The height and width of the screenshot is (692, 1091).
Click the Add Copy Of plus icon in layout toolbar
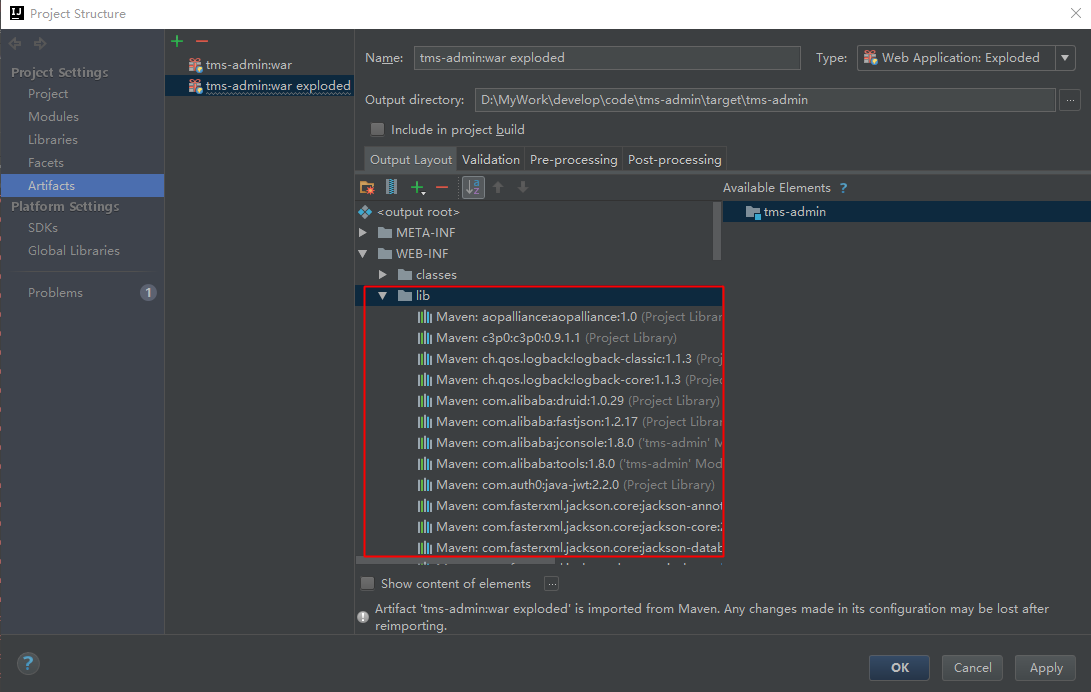(418, 187)
